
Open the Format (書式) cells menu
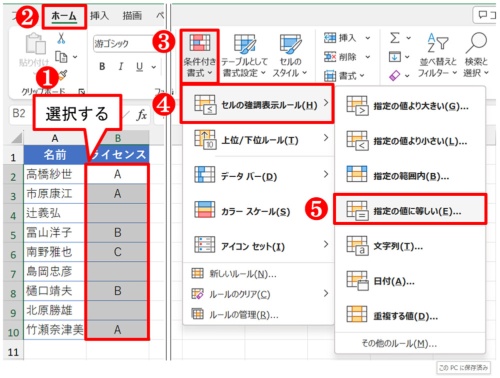click(344, 76)
